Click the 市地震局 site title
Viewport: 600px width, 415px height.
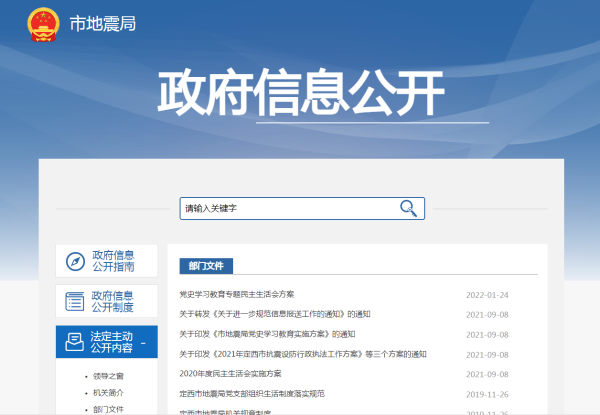pyautogui.click(x=101, y=23)
